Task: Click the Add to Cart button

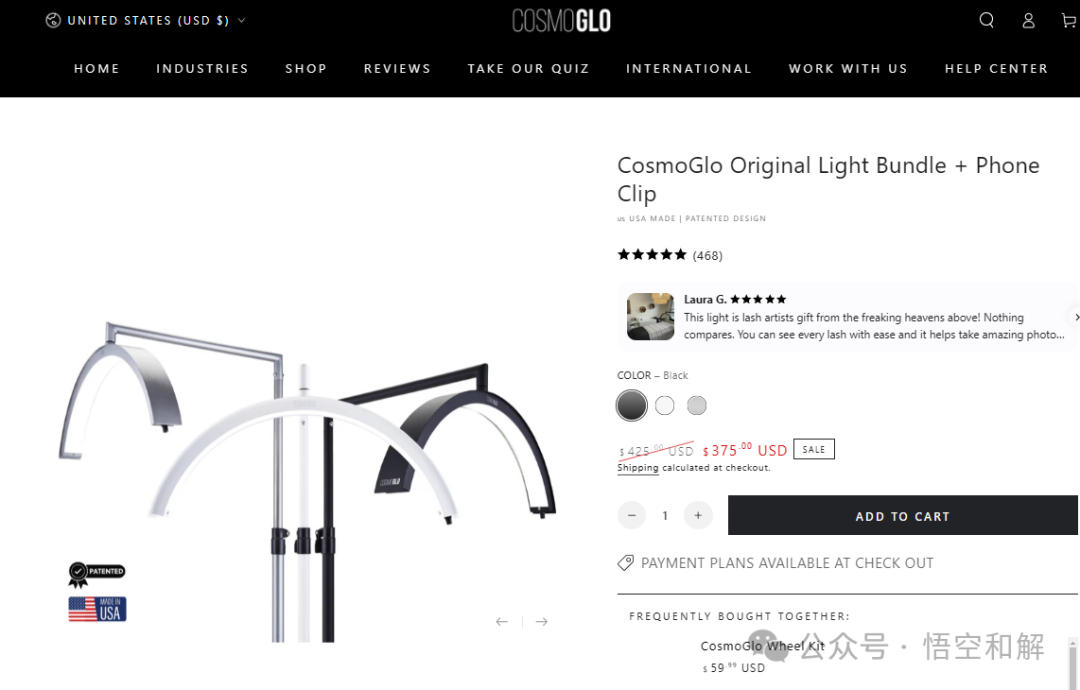Action: tap(902, 515)
